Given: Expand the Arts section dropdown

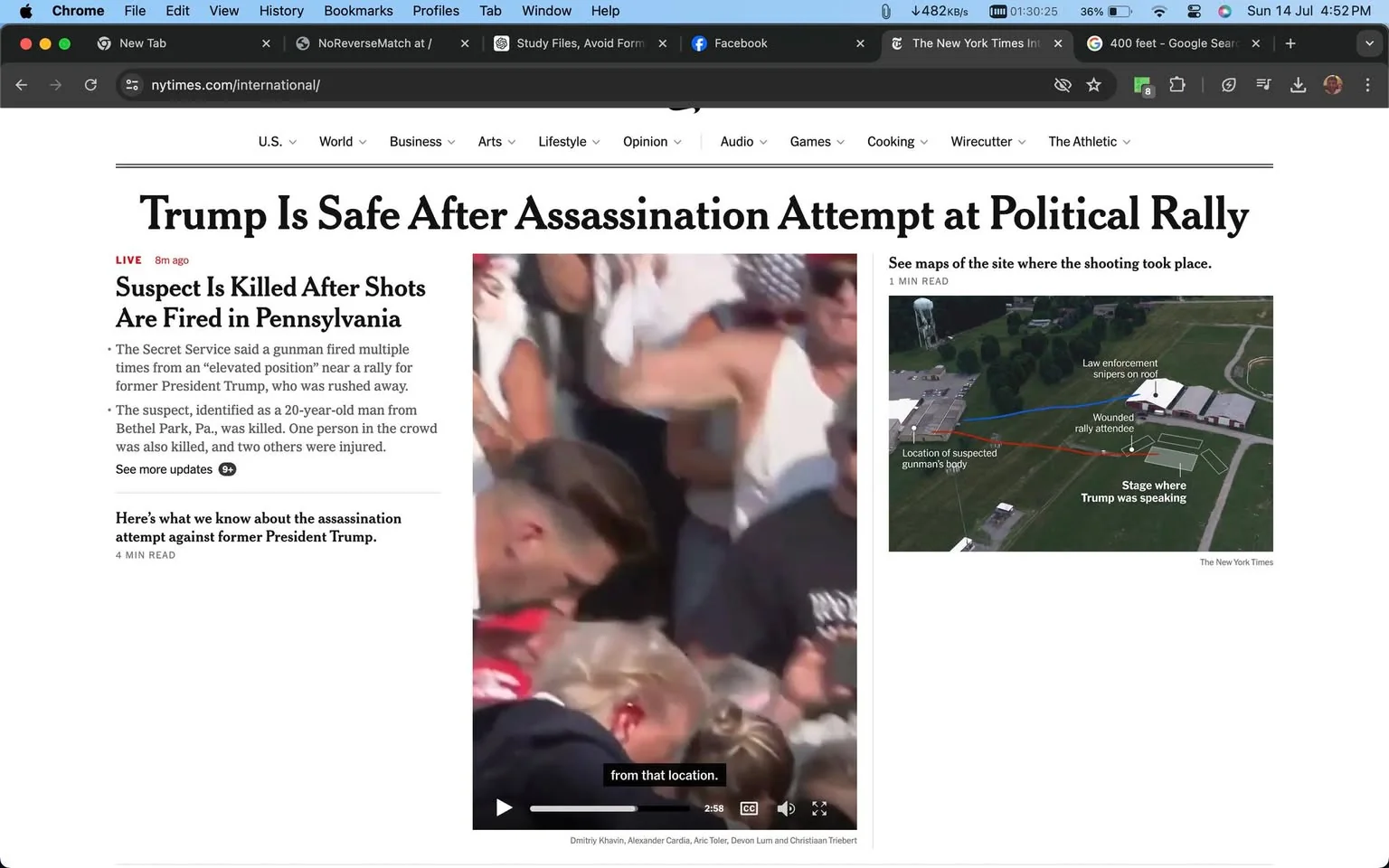Looking at the screenshot, I should pyautogui.click(x=496, y=142).
